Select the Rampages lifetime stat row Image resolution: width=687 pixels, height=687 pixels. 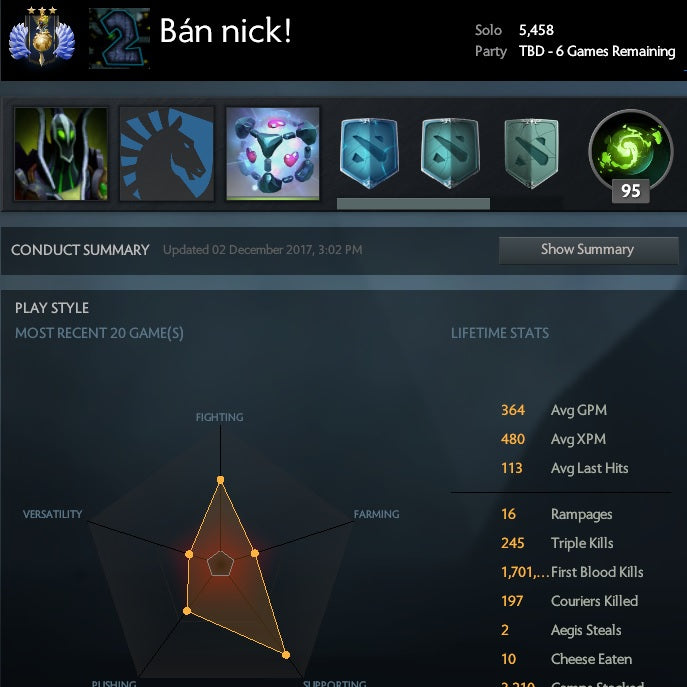pyautogui.click(x=561, y=514)
